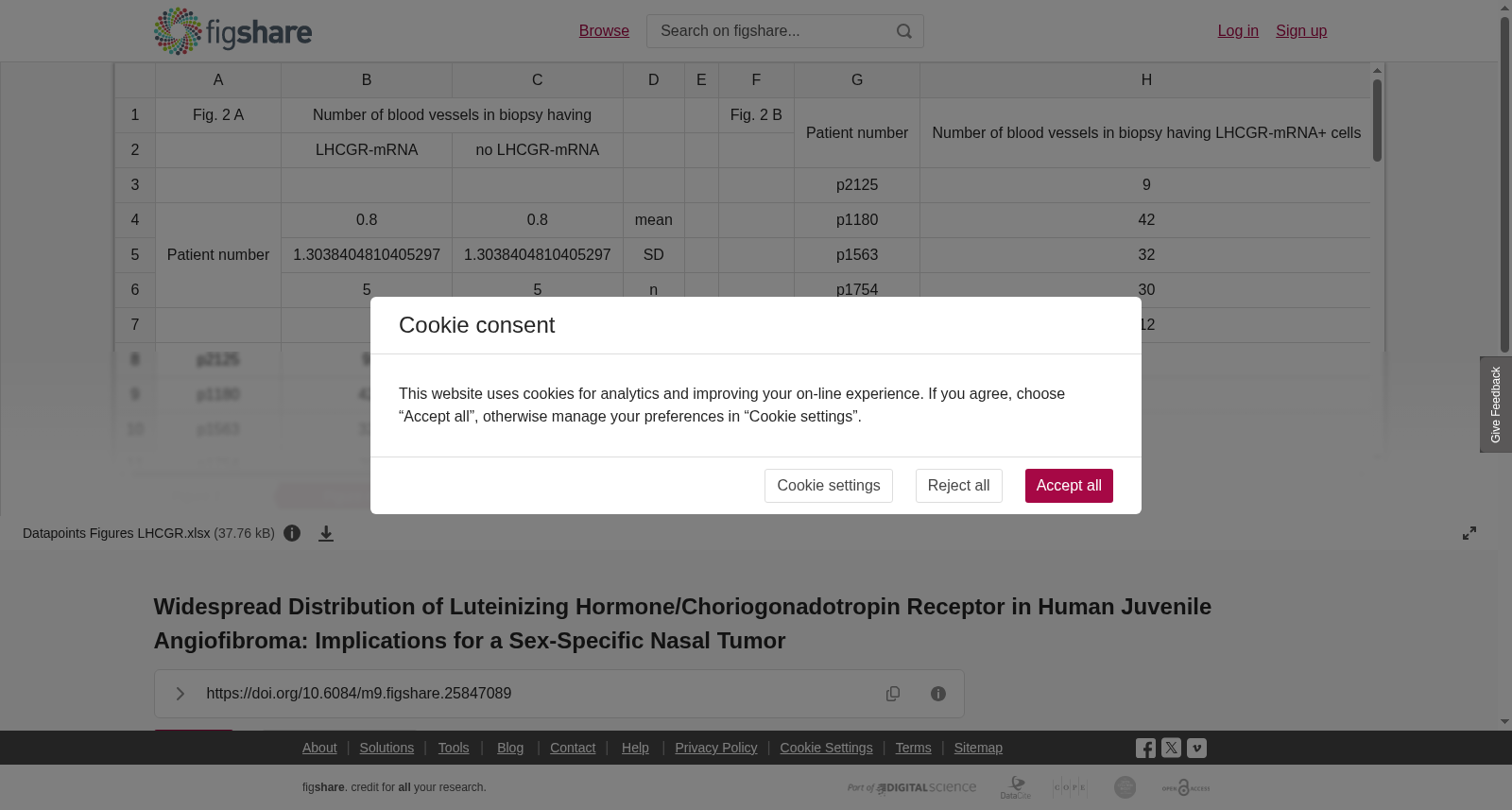
Task: Open figshare X social icon
Action: 1171,748
